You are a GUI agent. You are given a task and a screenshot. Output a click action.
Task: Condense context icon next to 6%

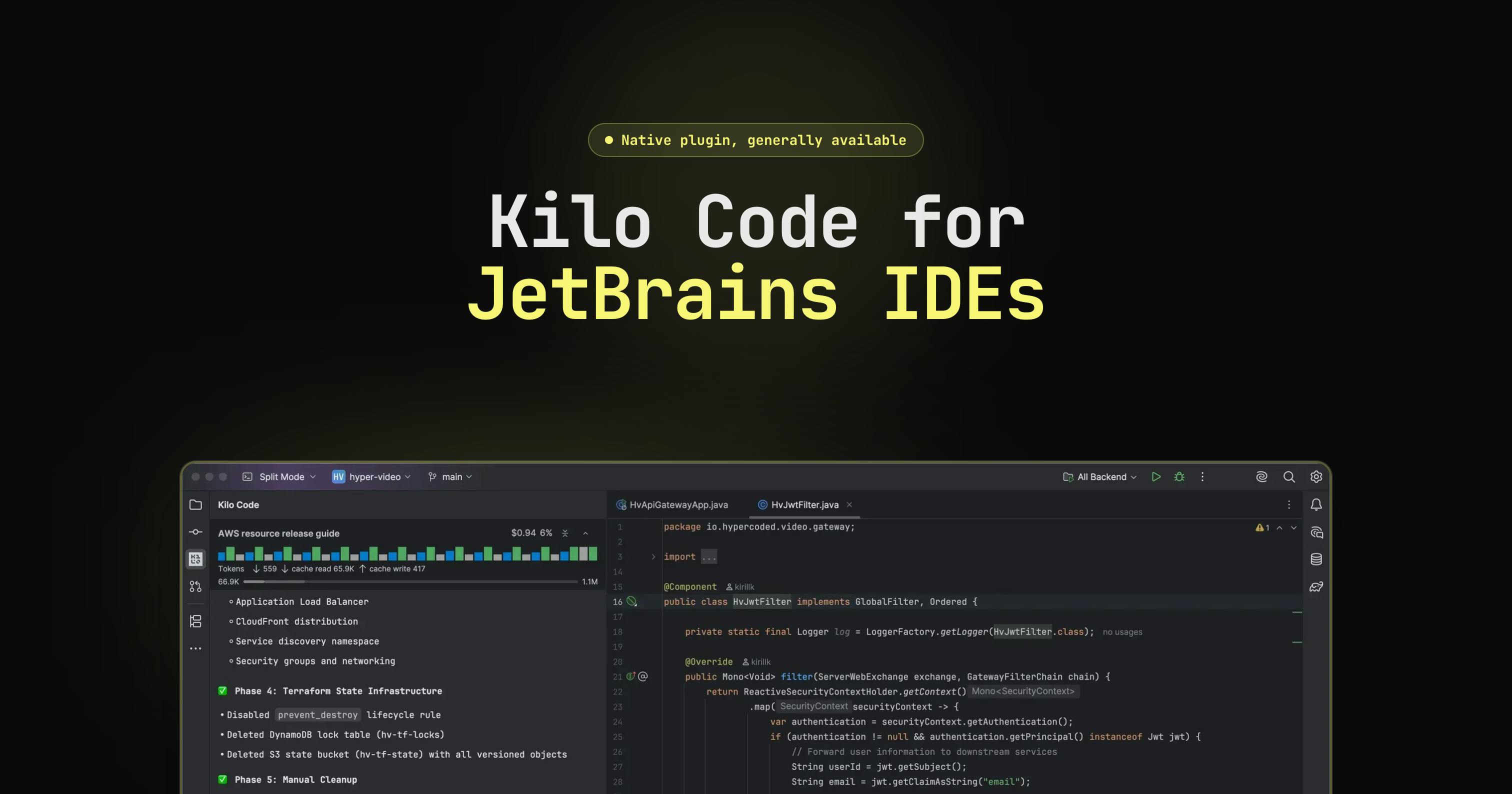pyautogui.click(x=564, y=533)
